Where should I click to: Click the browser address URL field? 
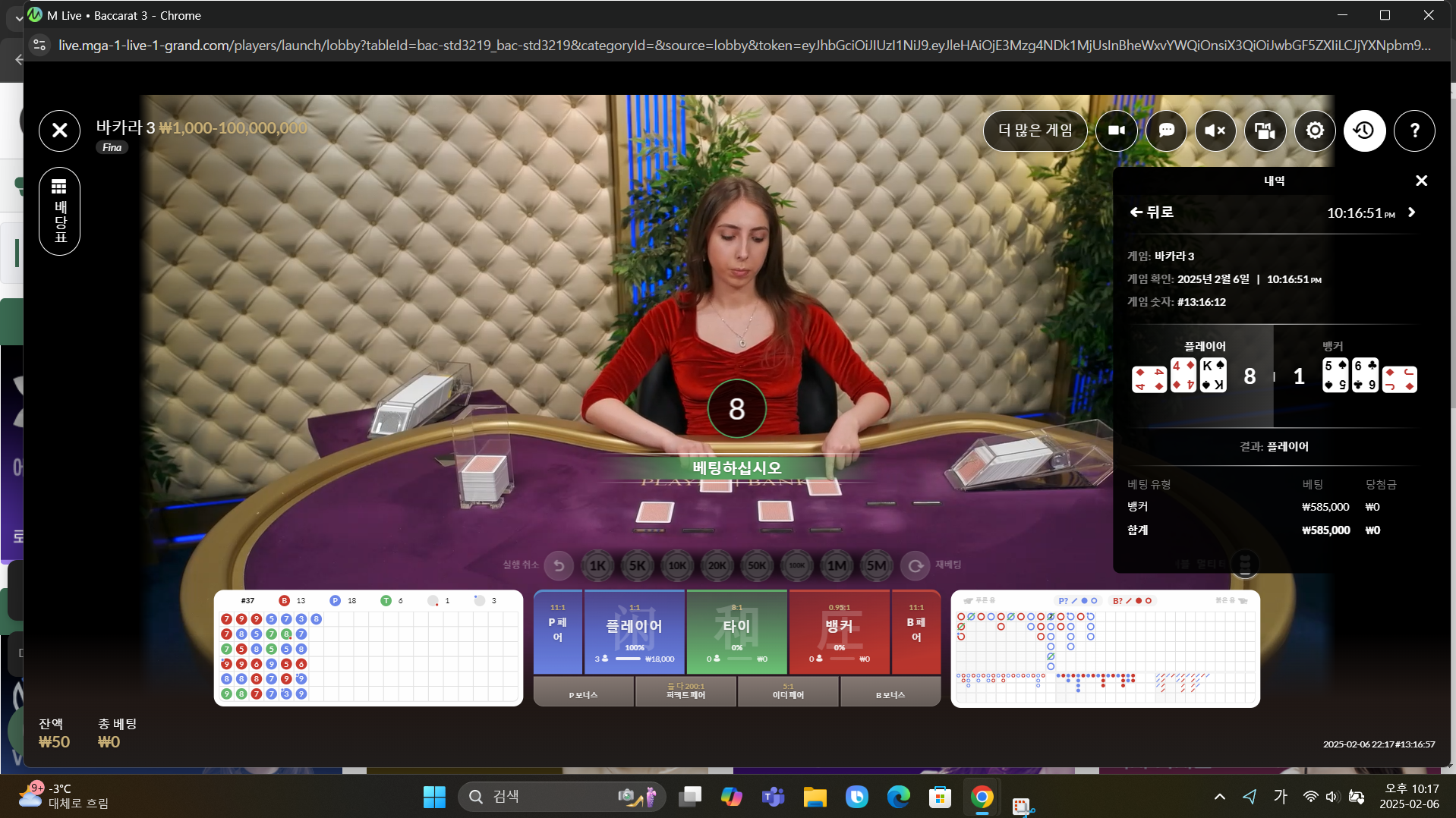tap(744, 46)
